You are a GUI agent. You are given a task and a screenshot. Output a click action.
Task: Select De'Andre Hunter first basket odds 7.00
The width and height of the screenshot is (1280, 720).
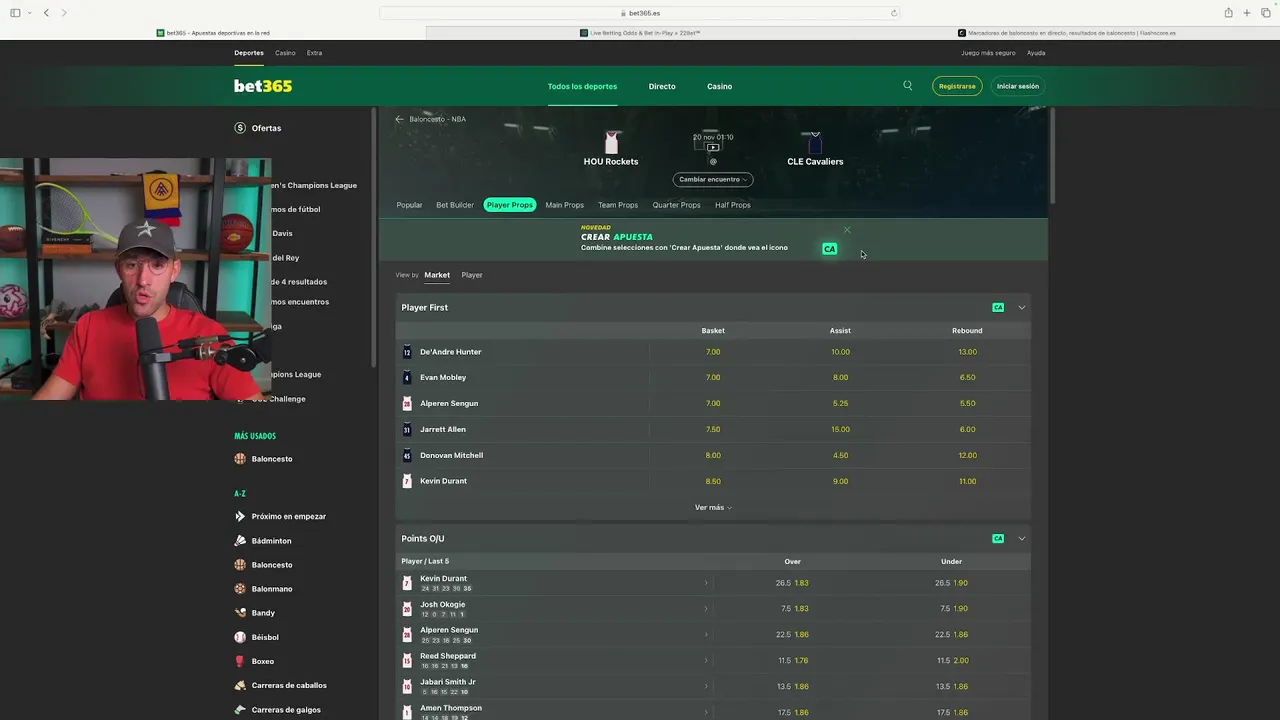(x=713, y=352)
